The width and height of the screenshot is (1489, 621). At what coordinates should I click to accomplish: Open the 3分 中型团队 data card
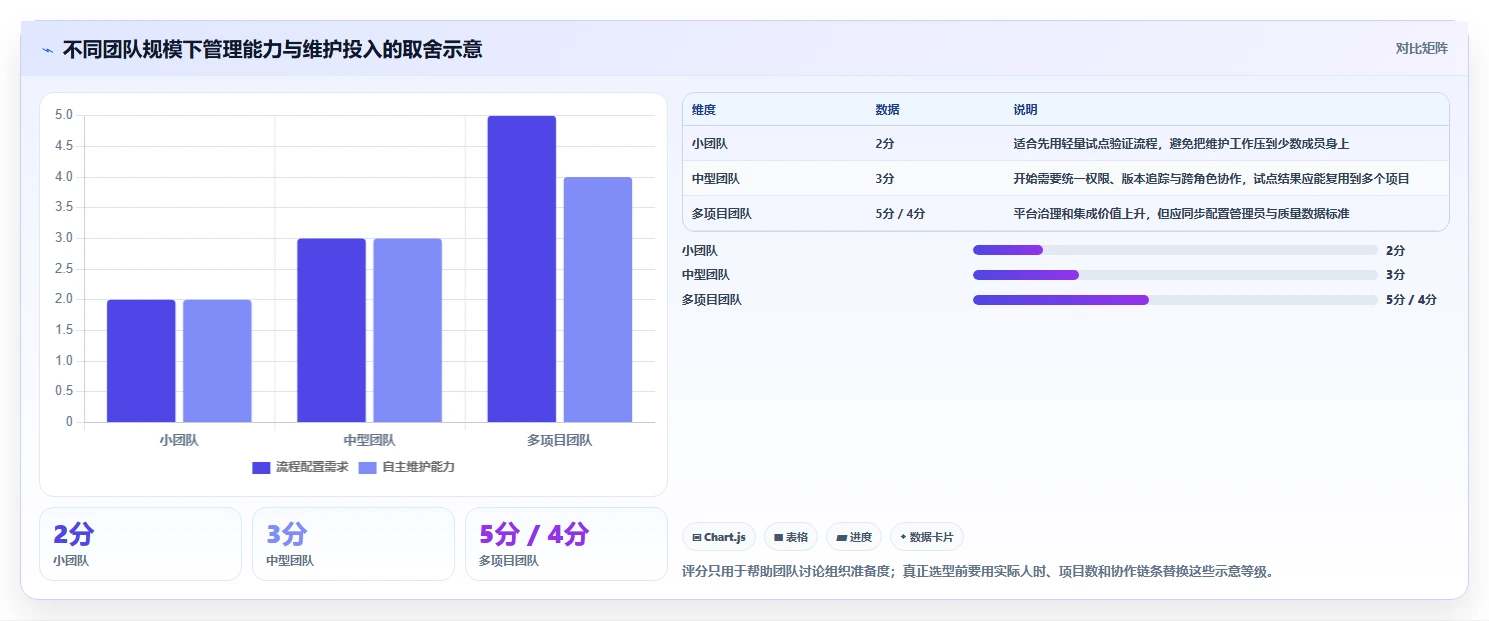click(353, 544)
